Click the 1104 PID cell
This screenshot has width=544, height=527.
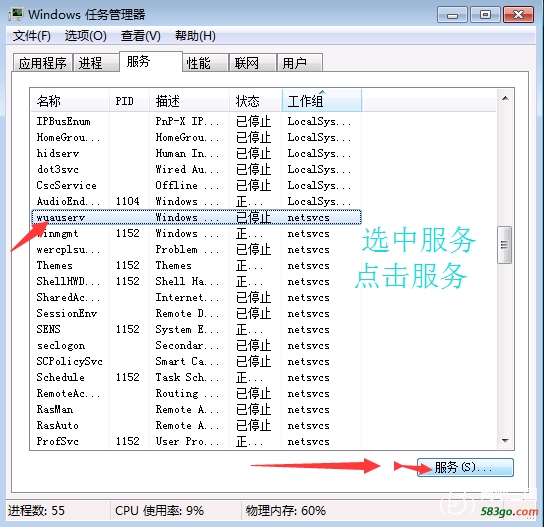[x=128, y=201]
